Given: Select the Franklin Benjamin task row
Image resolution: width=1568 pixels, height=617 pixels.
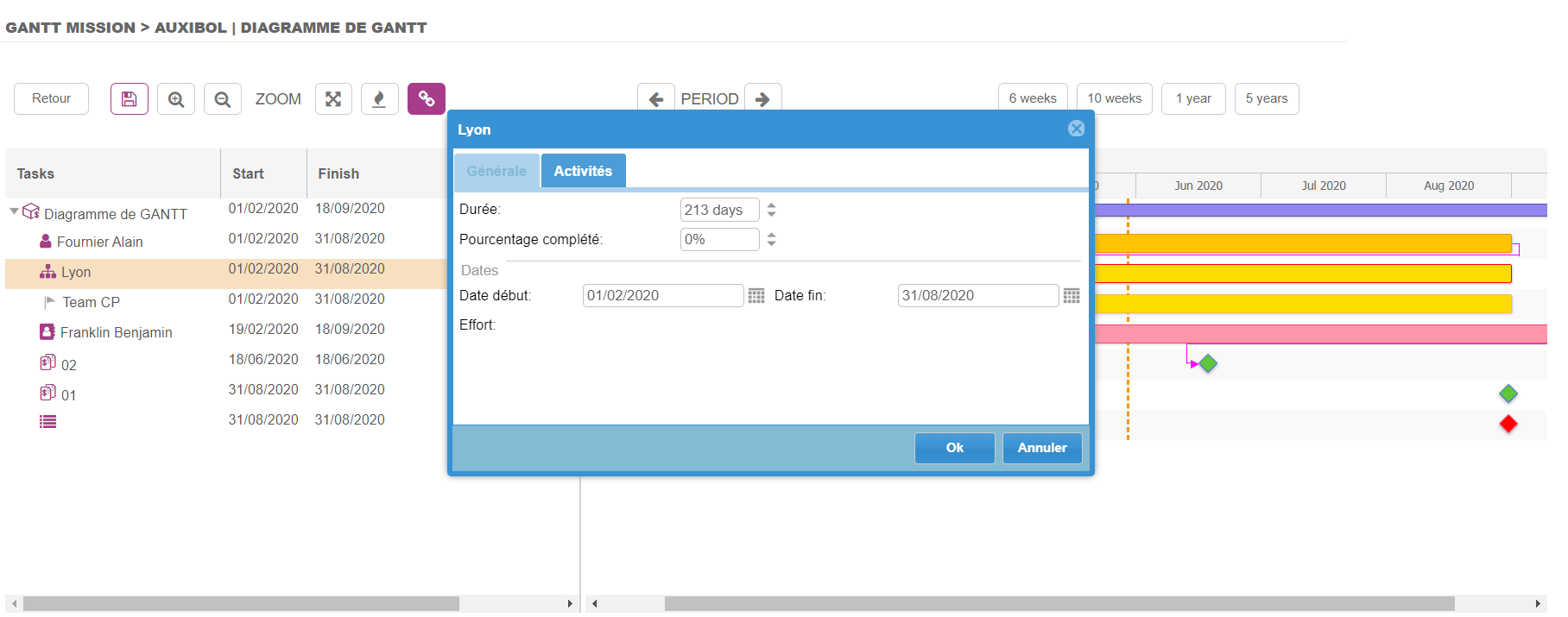Looking at the screenshot, I should [116, 332].
